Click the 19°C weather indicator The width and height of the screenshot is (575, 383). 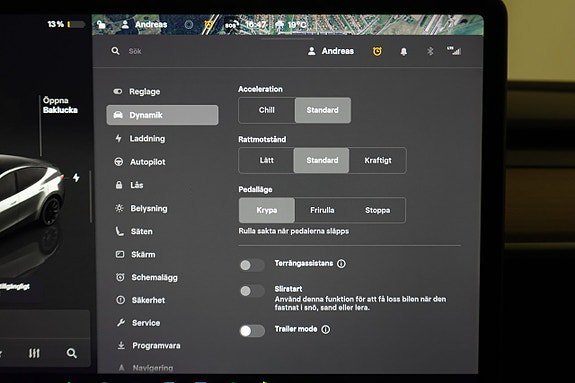(x=291, y=25)
